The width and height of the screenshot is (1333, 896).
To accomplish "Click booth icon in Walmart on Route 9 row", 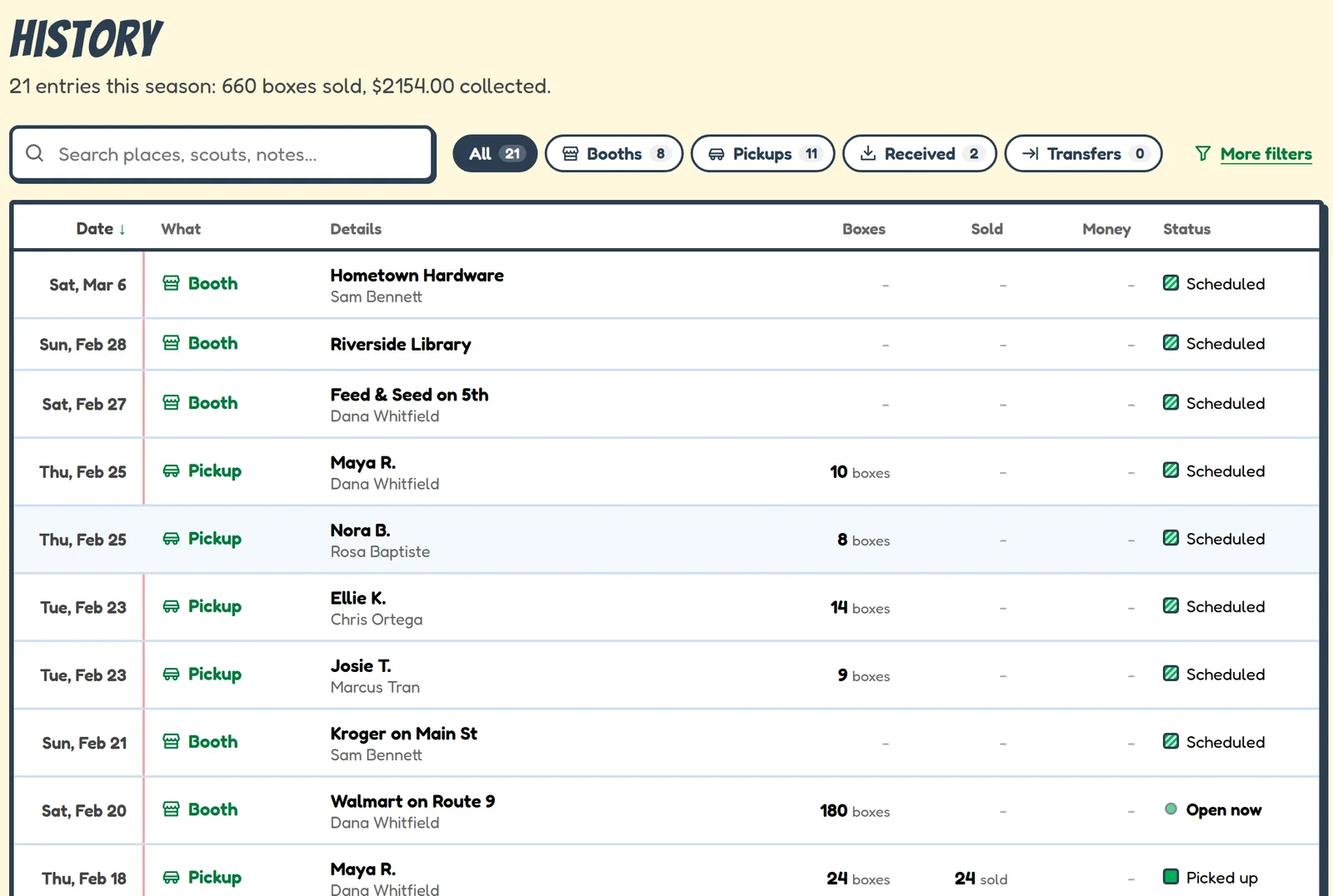I will pyautogui.click(x=171, y=809).
